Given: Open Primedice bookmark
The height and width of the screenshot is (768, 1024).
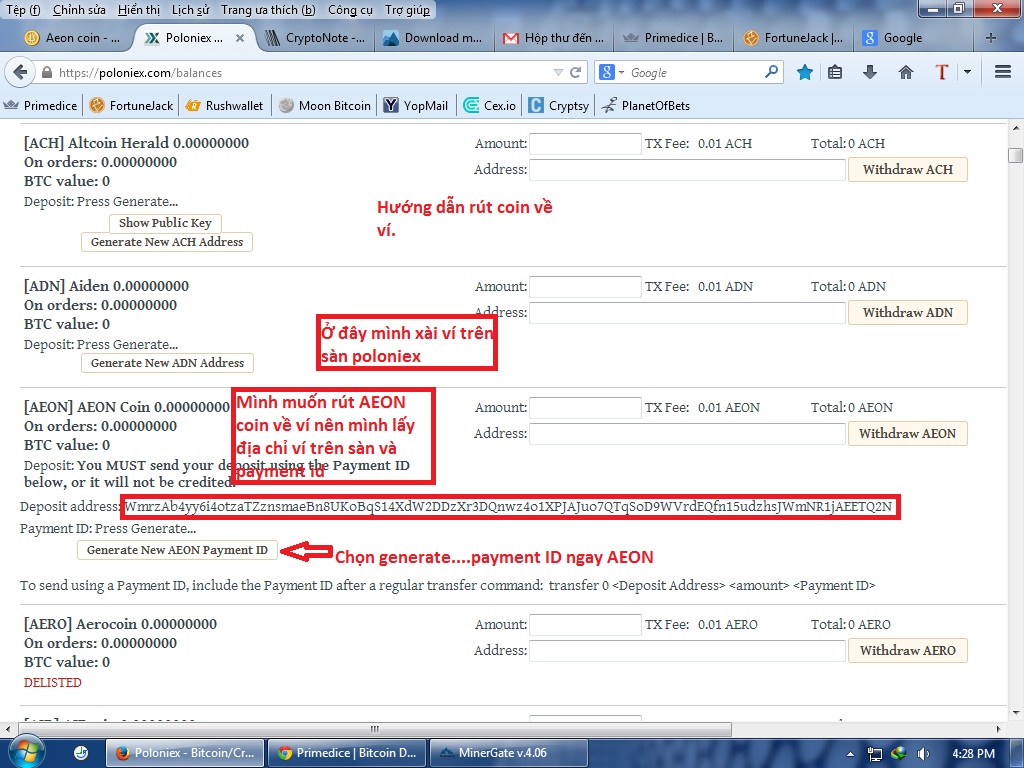Looking at the screenshot, I should 40,105.
